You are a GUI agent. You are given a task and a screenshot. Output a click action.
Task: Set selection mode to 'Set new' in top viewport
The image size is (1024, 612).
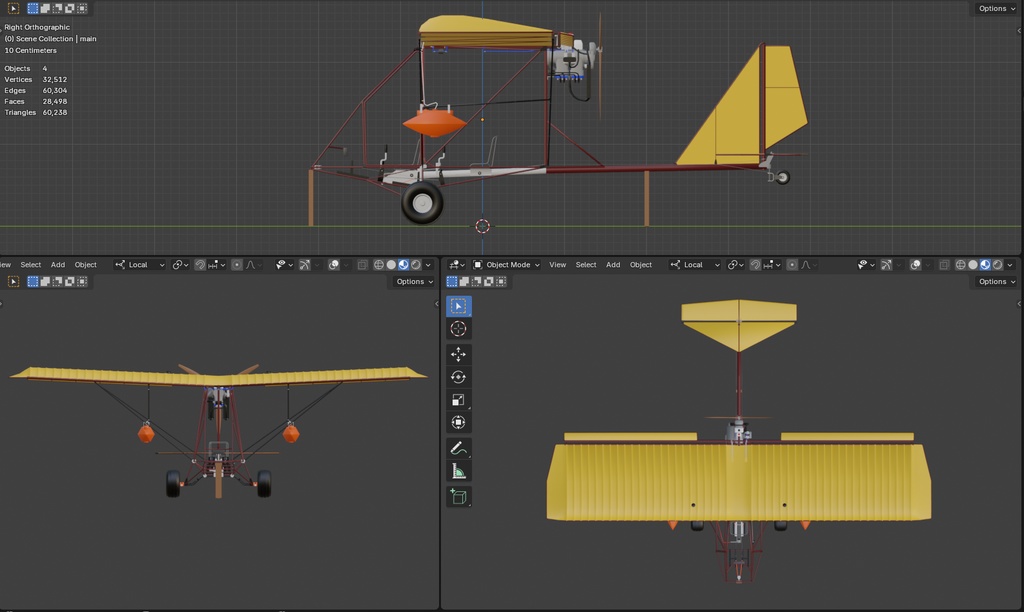pos(33,8)
